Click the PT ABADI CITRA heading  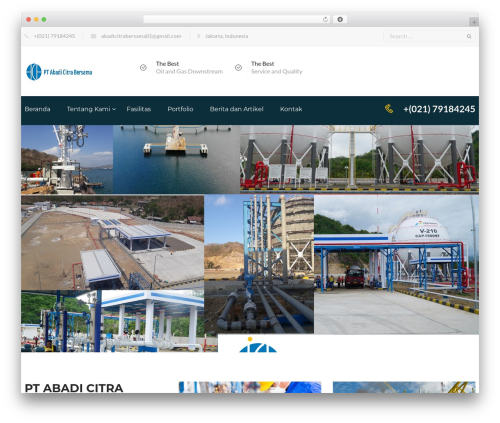(x=74, y=388)
